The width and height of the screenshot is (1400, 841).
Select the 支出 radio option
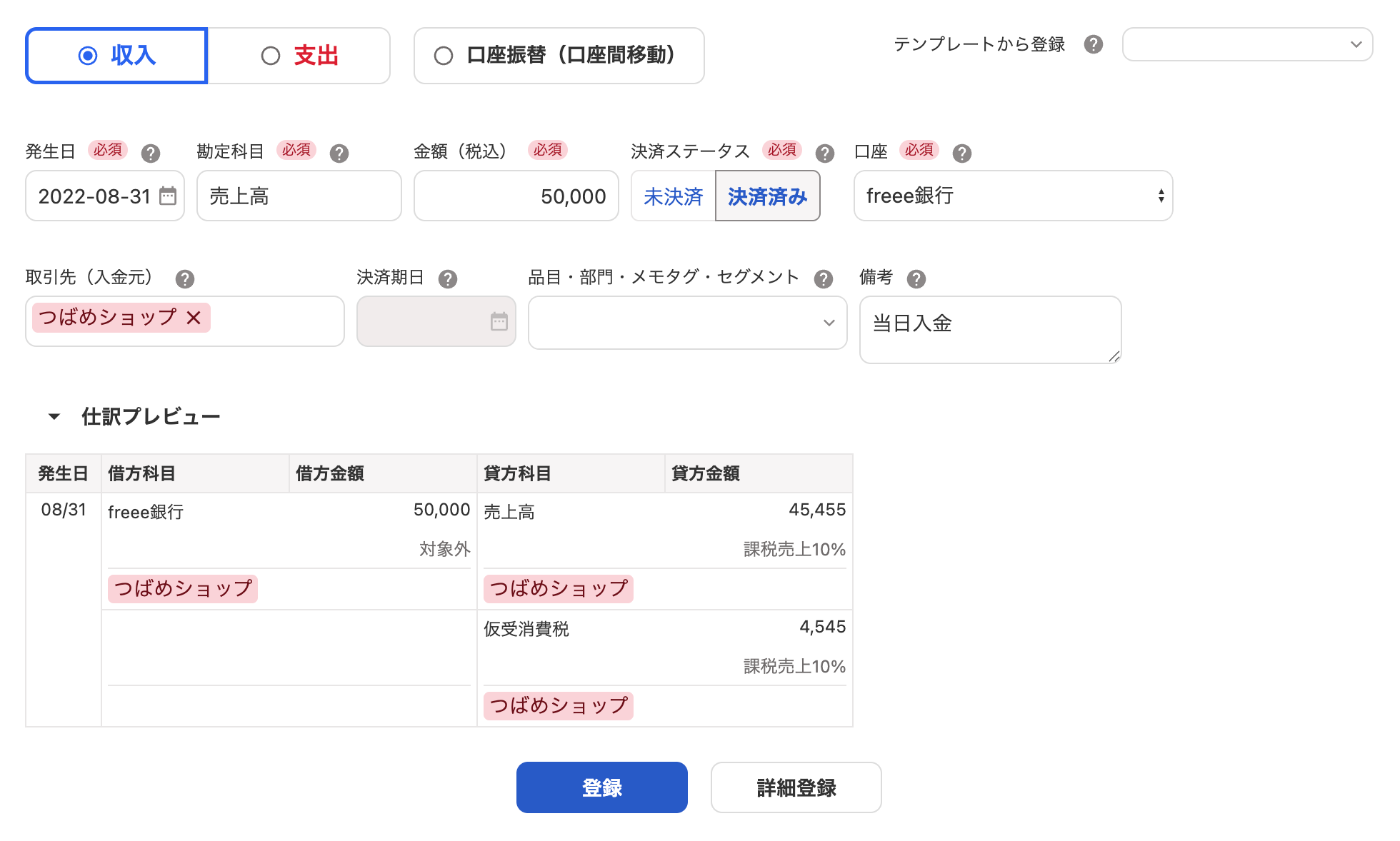pos(299,56)
